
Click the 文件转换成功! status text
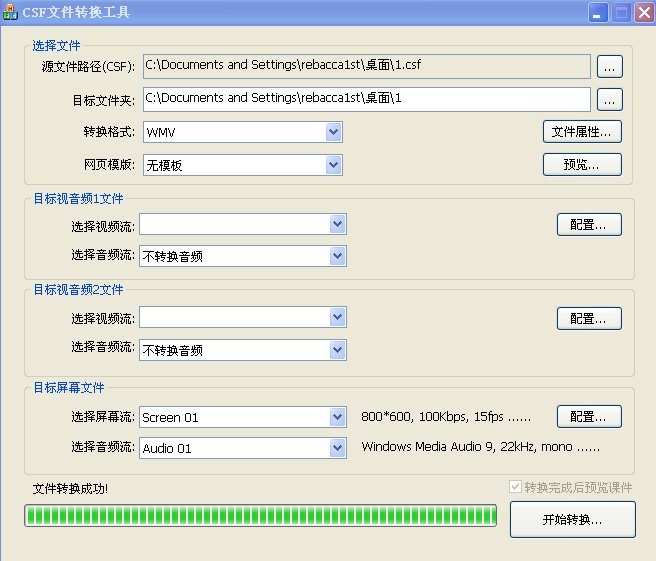pos(70,488)
